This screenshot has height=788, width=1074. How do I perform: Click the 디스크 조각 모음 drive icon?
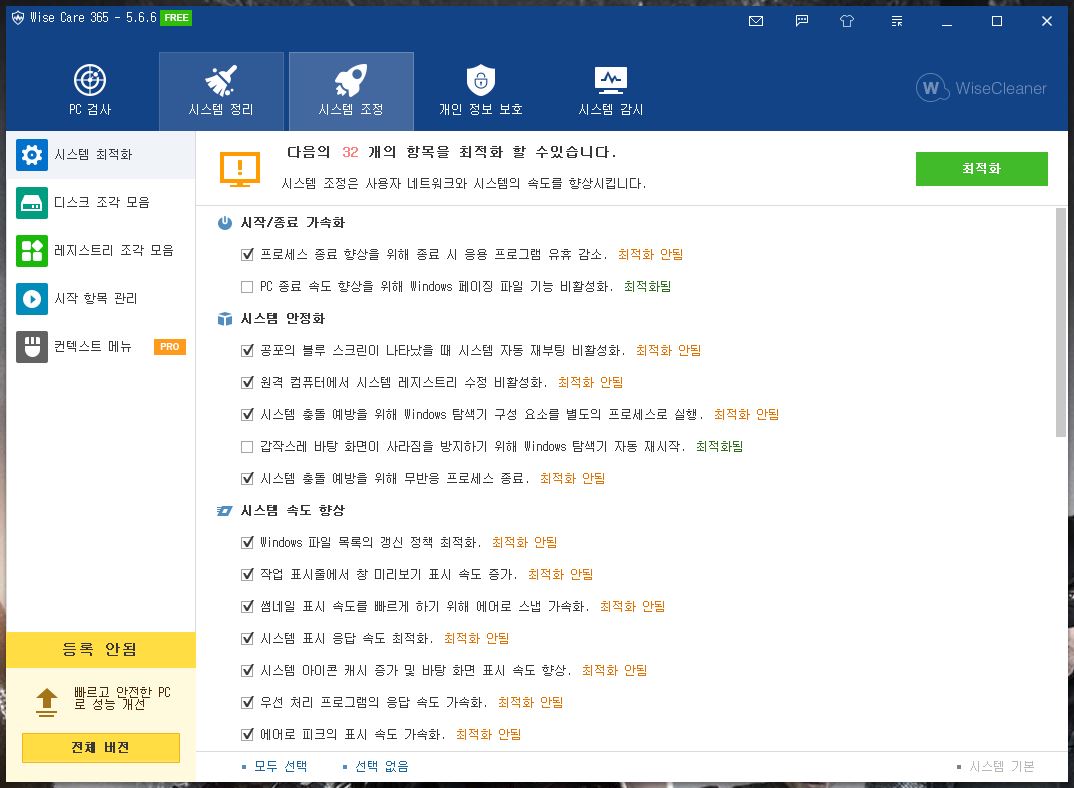pos(32,203)
